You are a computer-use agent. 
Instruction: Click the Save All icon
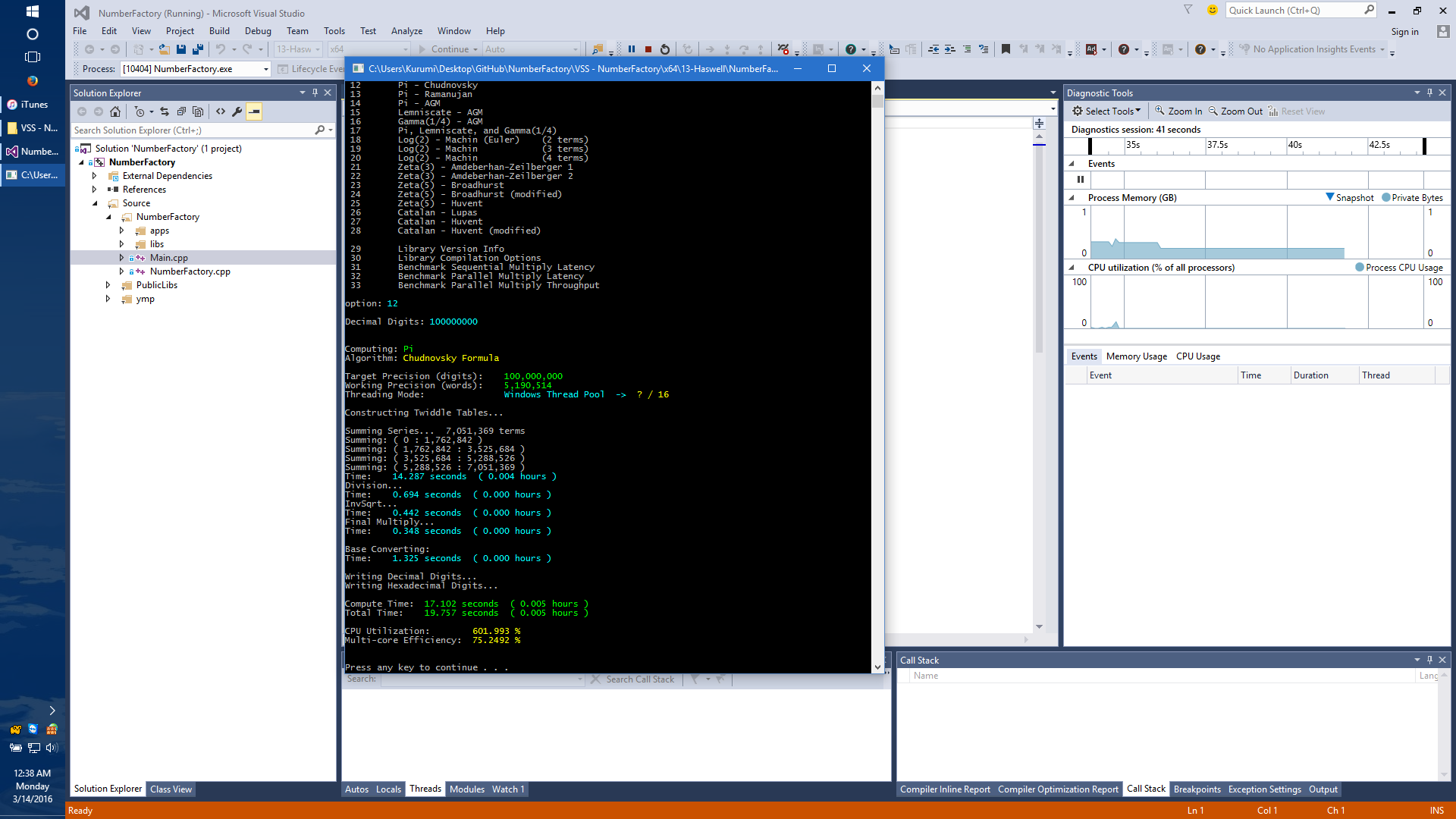tap(198, 49)
